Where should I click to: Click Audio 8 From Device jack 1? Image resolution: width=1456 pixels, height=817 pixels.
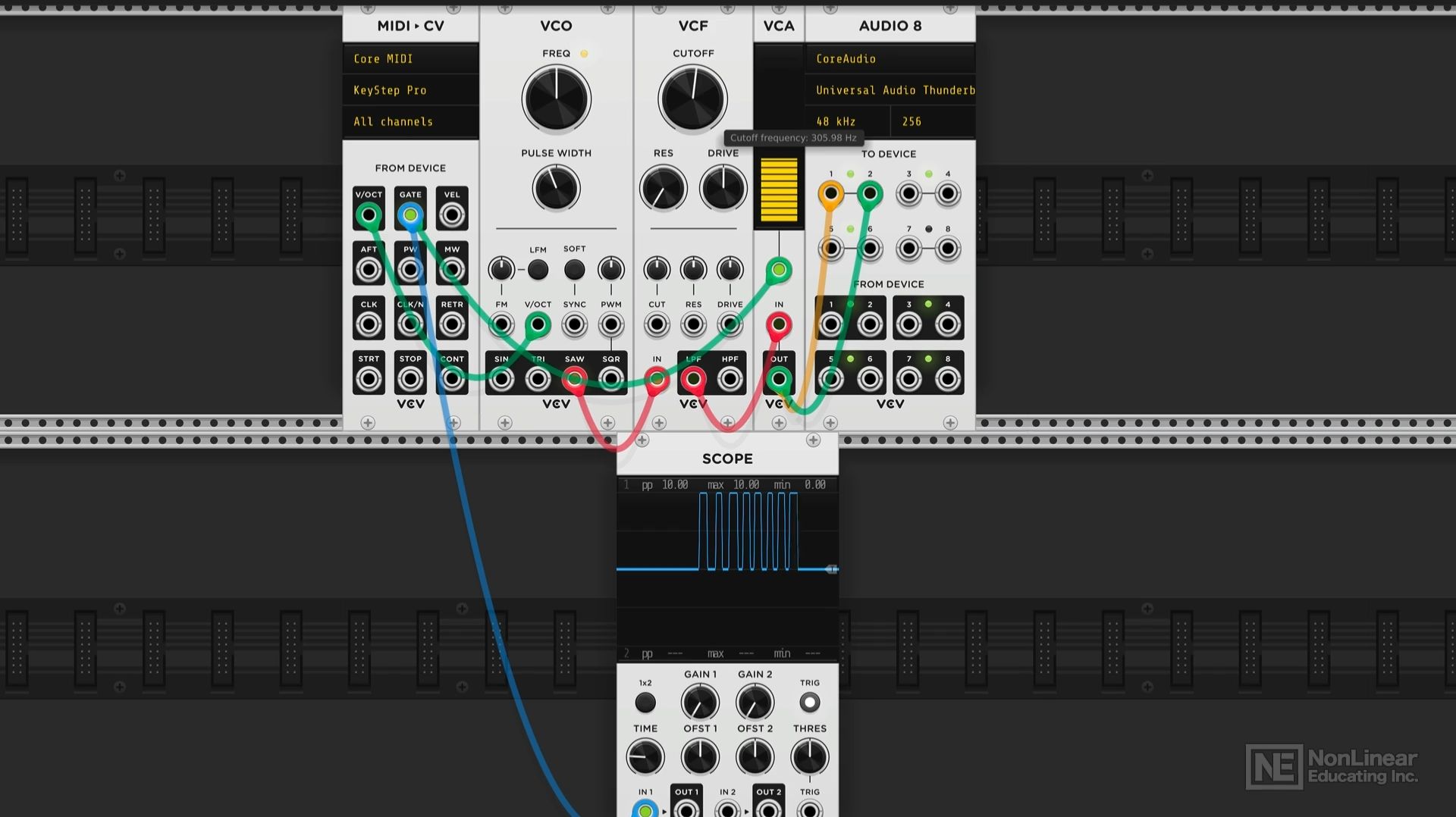click(x=831, y=325)
